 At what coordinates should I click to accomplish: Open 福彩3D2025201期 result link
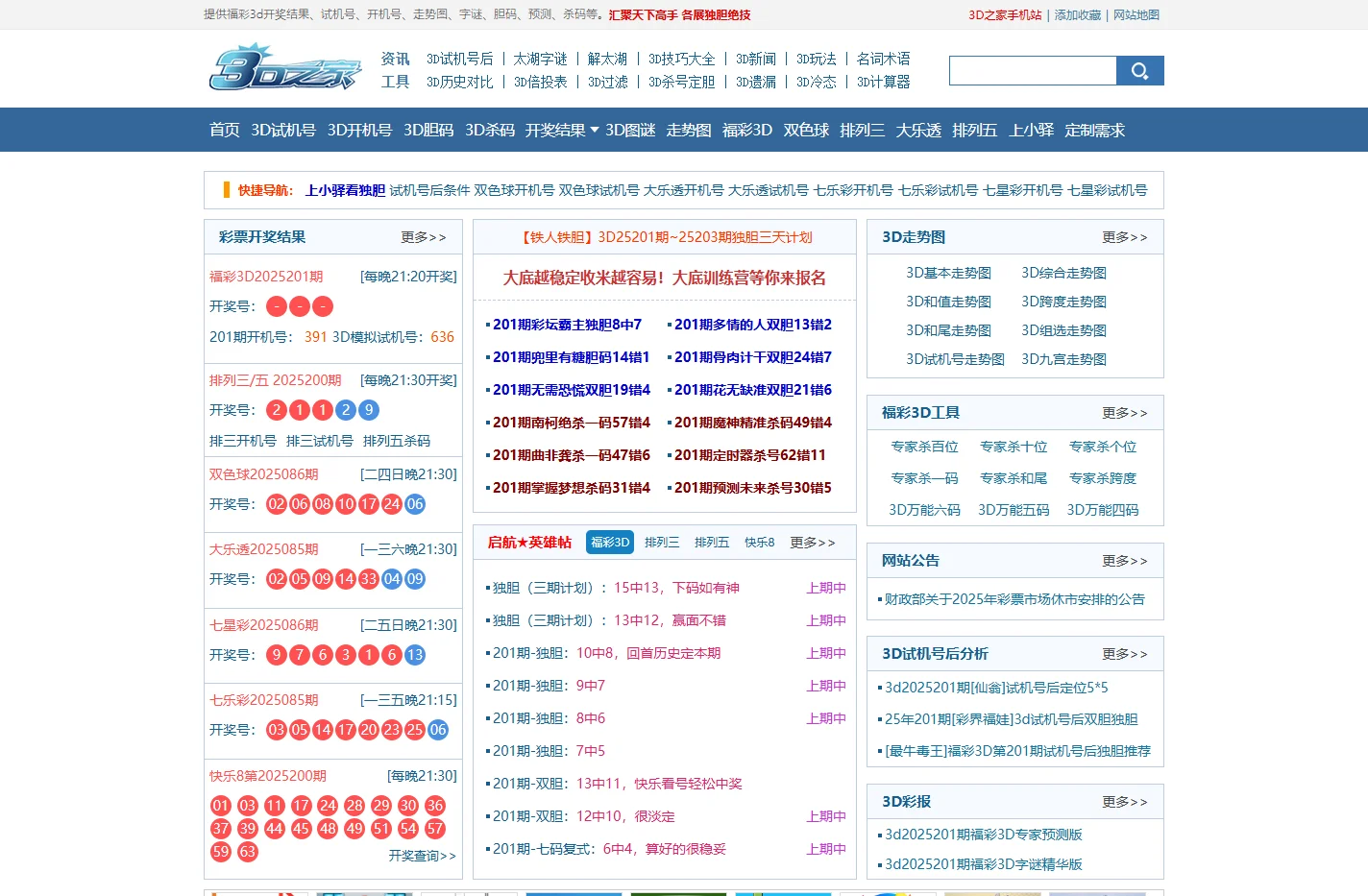click(266, 277)
